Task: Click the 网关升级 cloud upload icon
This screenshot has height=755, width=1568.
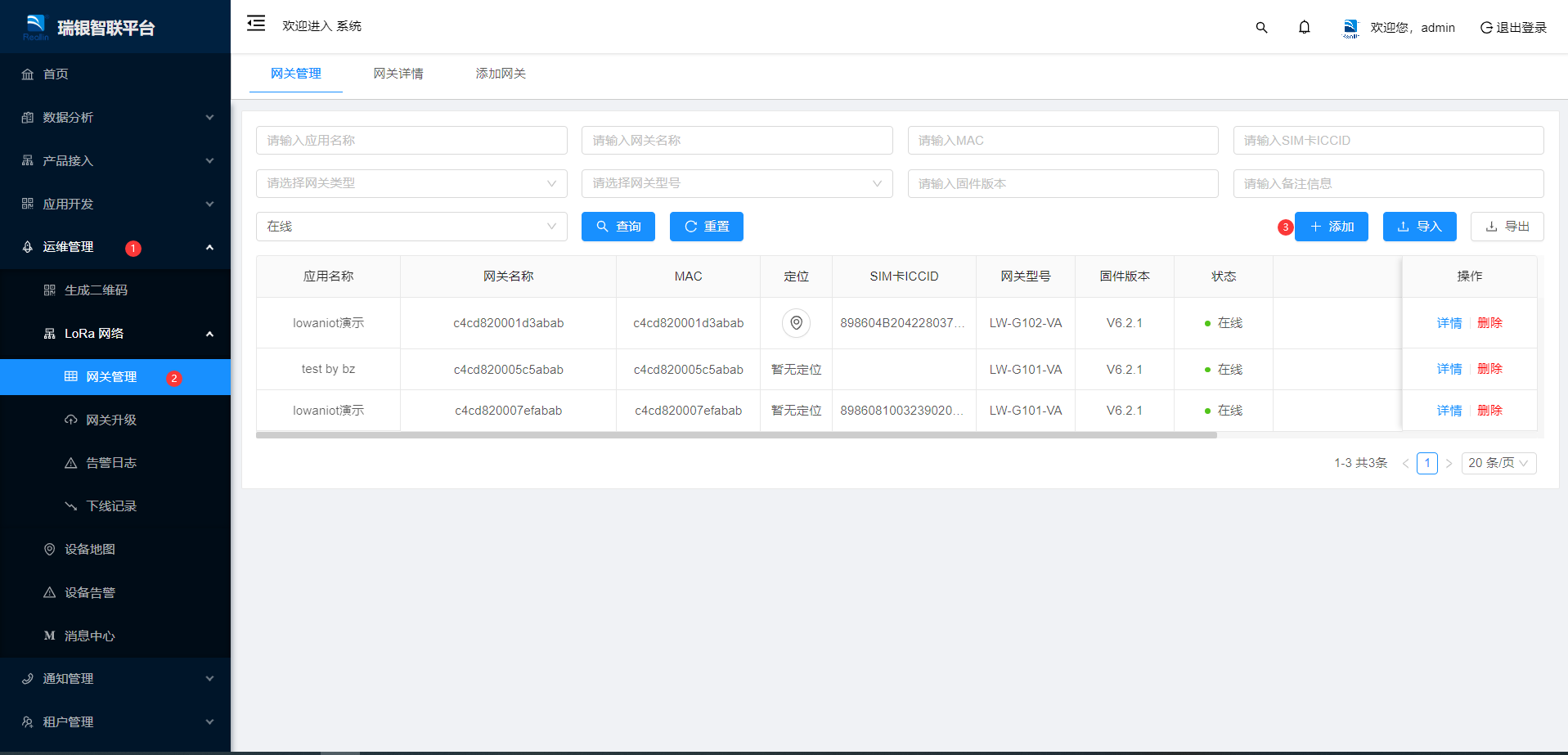Action: click(x=71, y=420)
